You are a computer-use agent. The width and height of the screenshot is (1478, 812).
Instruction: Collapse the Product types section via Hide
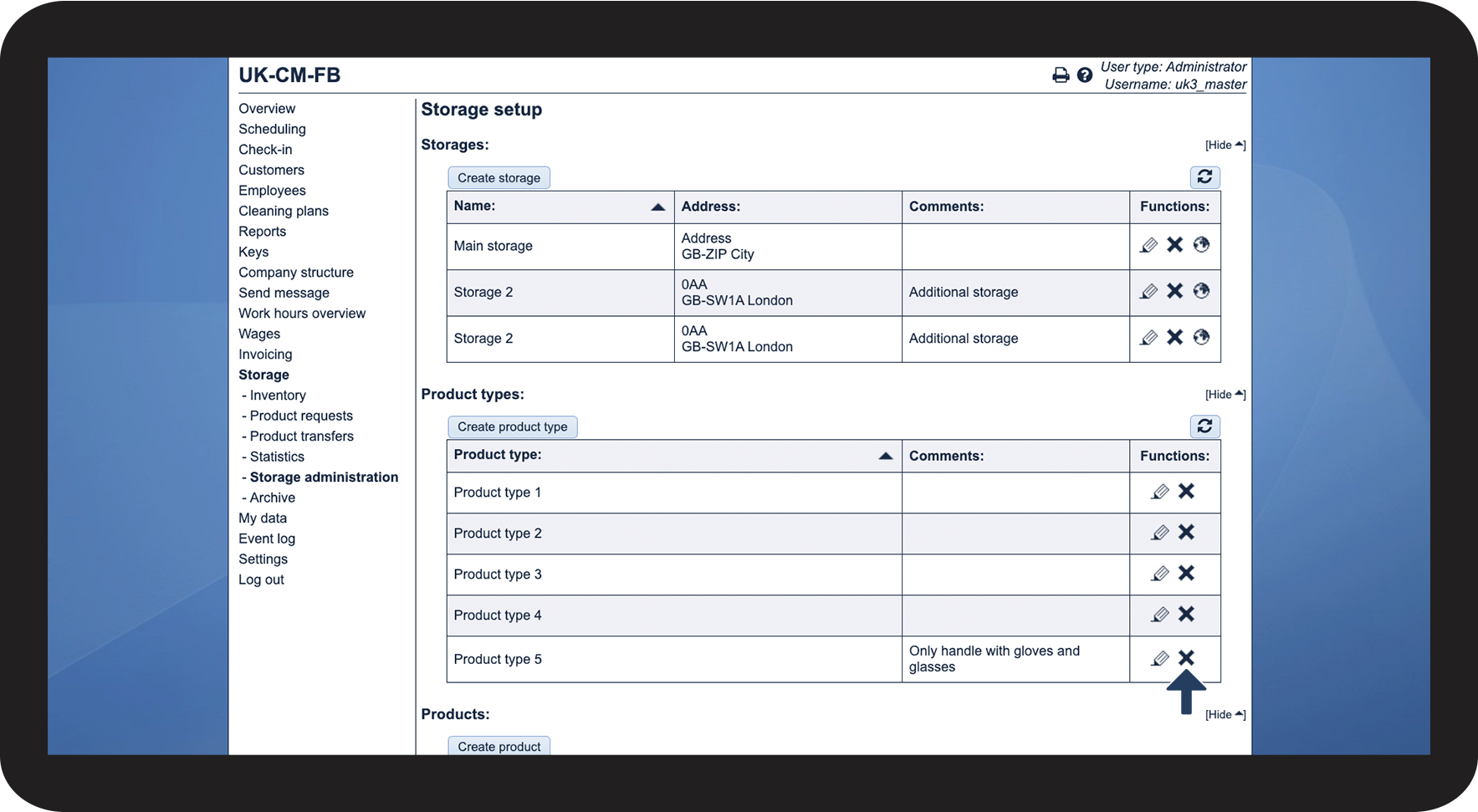[1225, 395]
